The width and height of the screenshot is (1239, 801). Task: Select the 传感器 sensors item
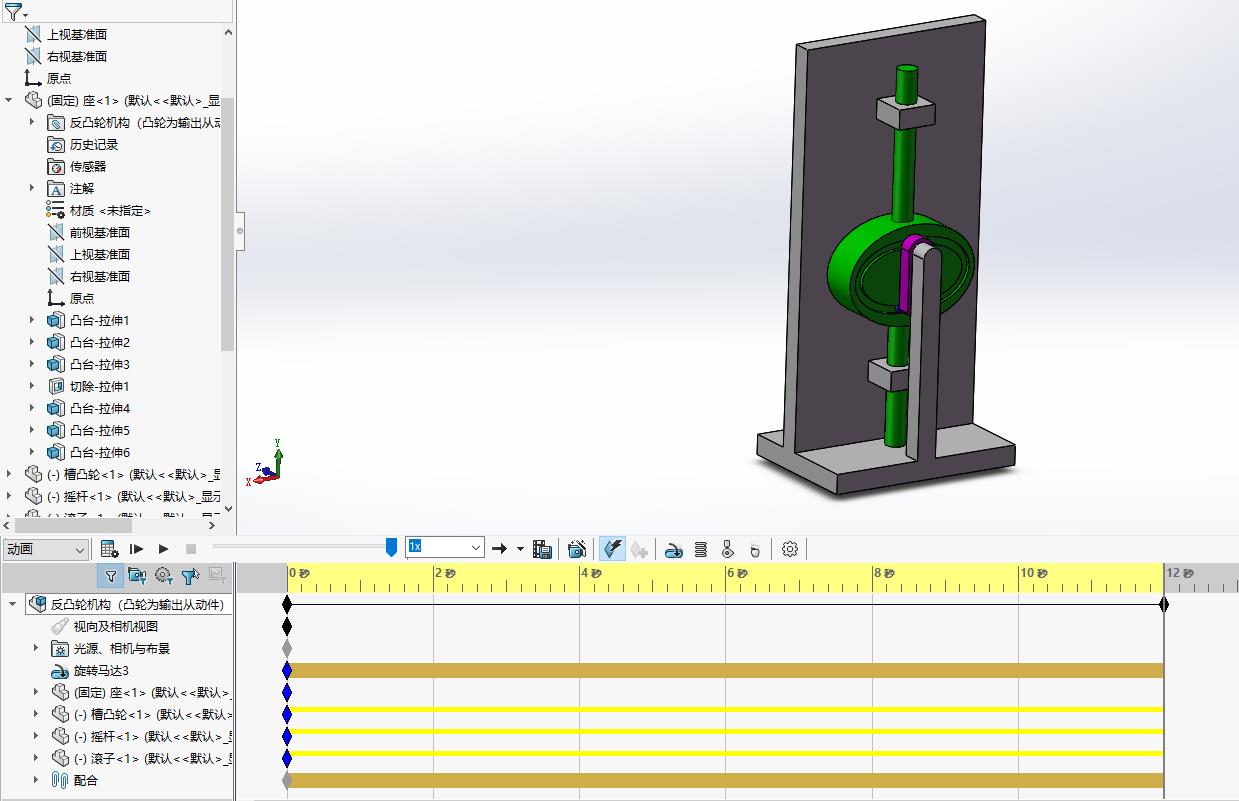pos(88,166)
